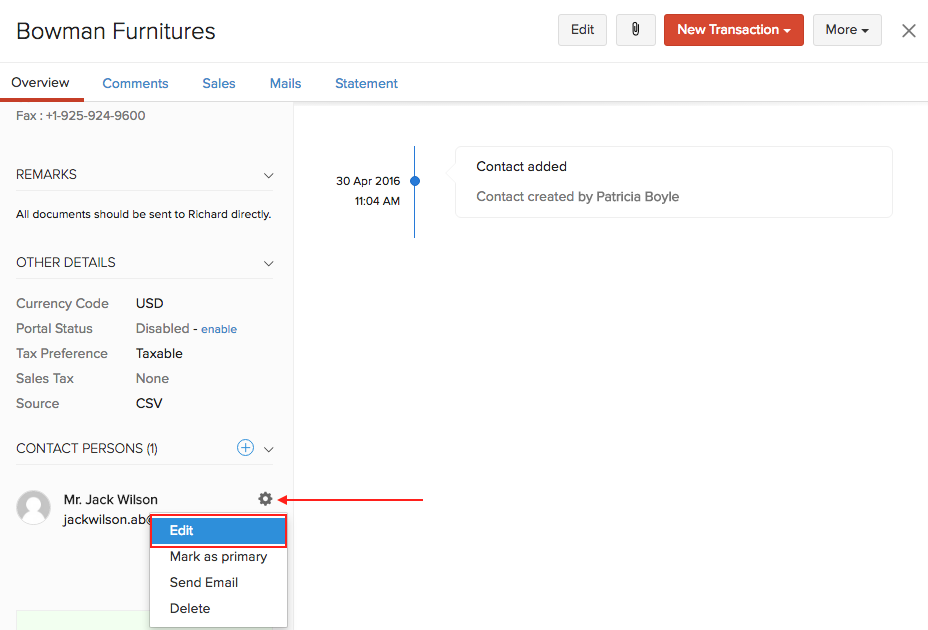Switch to the Comments tab
The image size is (928, 630).
click(135, 84)
